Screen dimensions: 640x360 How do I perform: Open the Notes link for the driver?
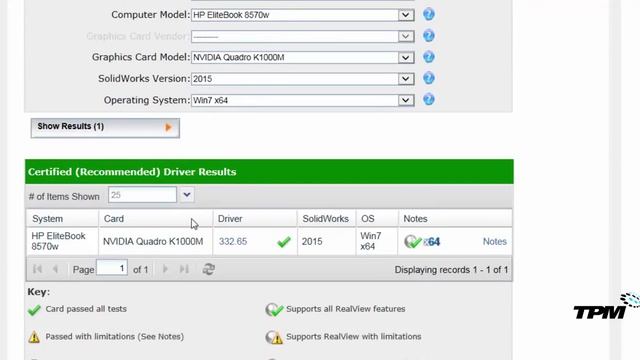[494, 242]
